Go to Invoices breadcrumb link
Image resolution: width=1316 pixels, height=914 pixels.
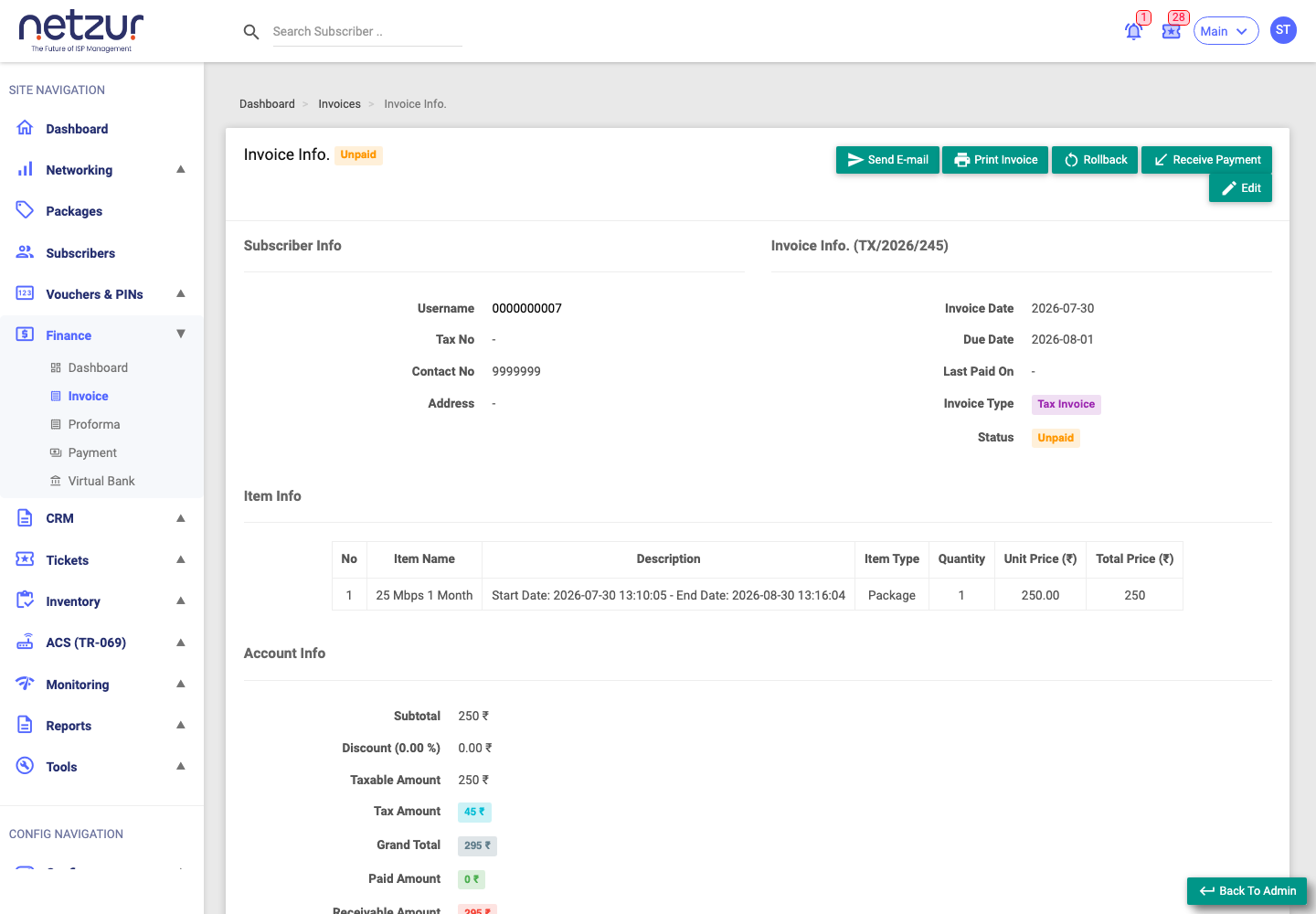339,104
